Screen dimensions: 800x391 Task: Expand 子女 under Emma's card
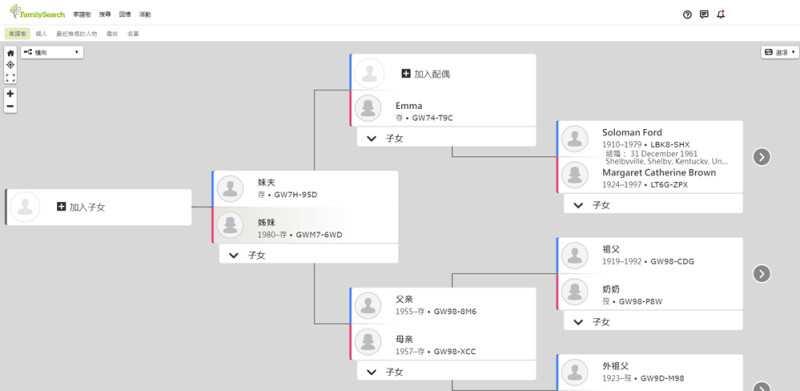click(x=446, y=137)
